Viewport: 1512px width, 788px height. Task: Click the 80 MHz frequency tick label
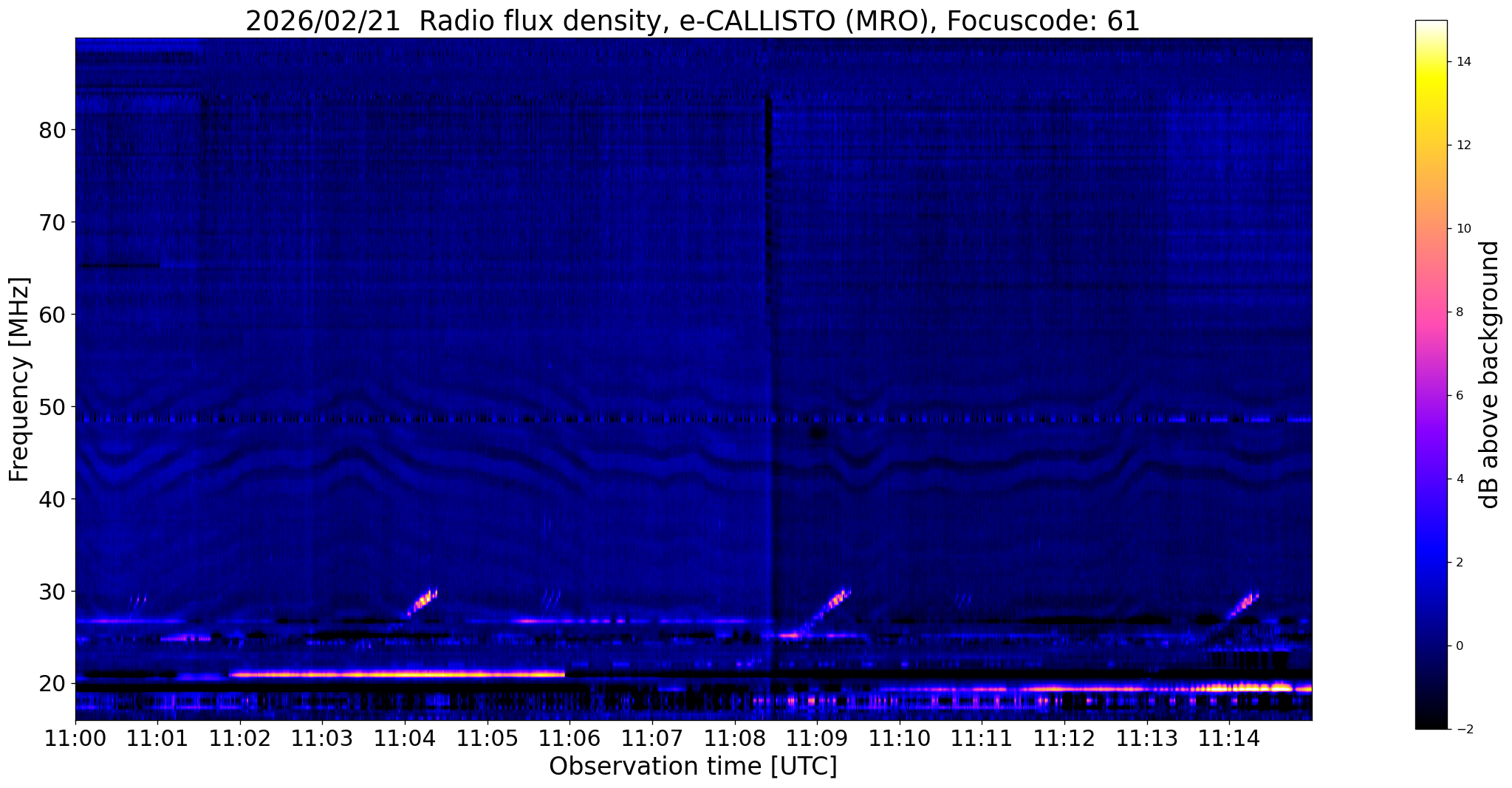52,130
